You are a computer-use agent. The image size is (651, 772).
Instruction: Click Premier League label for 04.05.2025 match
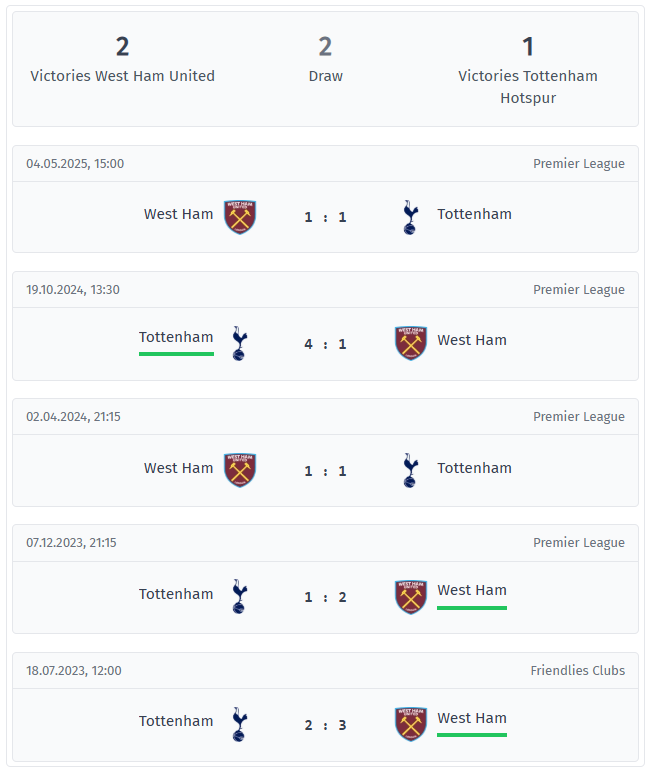(x=579, y=163)
